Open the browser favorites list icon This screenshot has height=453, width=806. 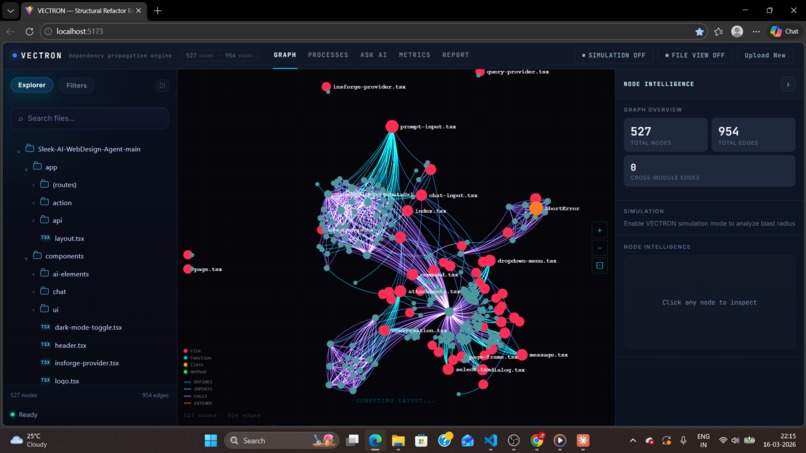pyautogui.click(x=719, y=31)
